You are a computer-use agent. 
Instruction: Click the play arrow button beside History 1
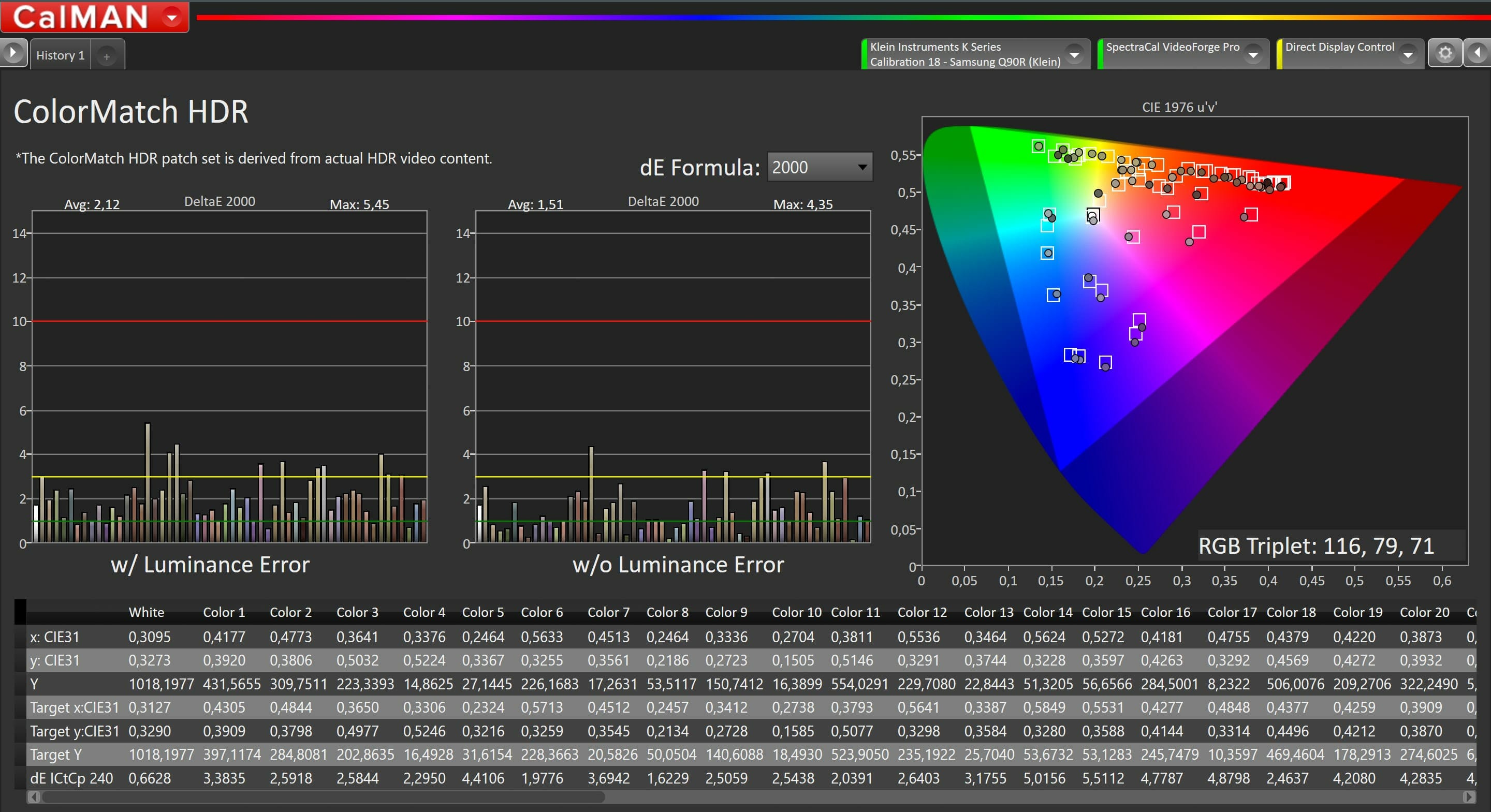13,54
